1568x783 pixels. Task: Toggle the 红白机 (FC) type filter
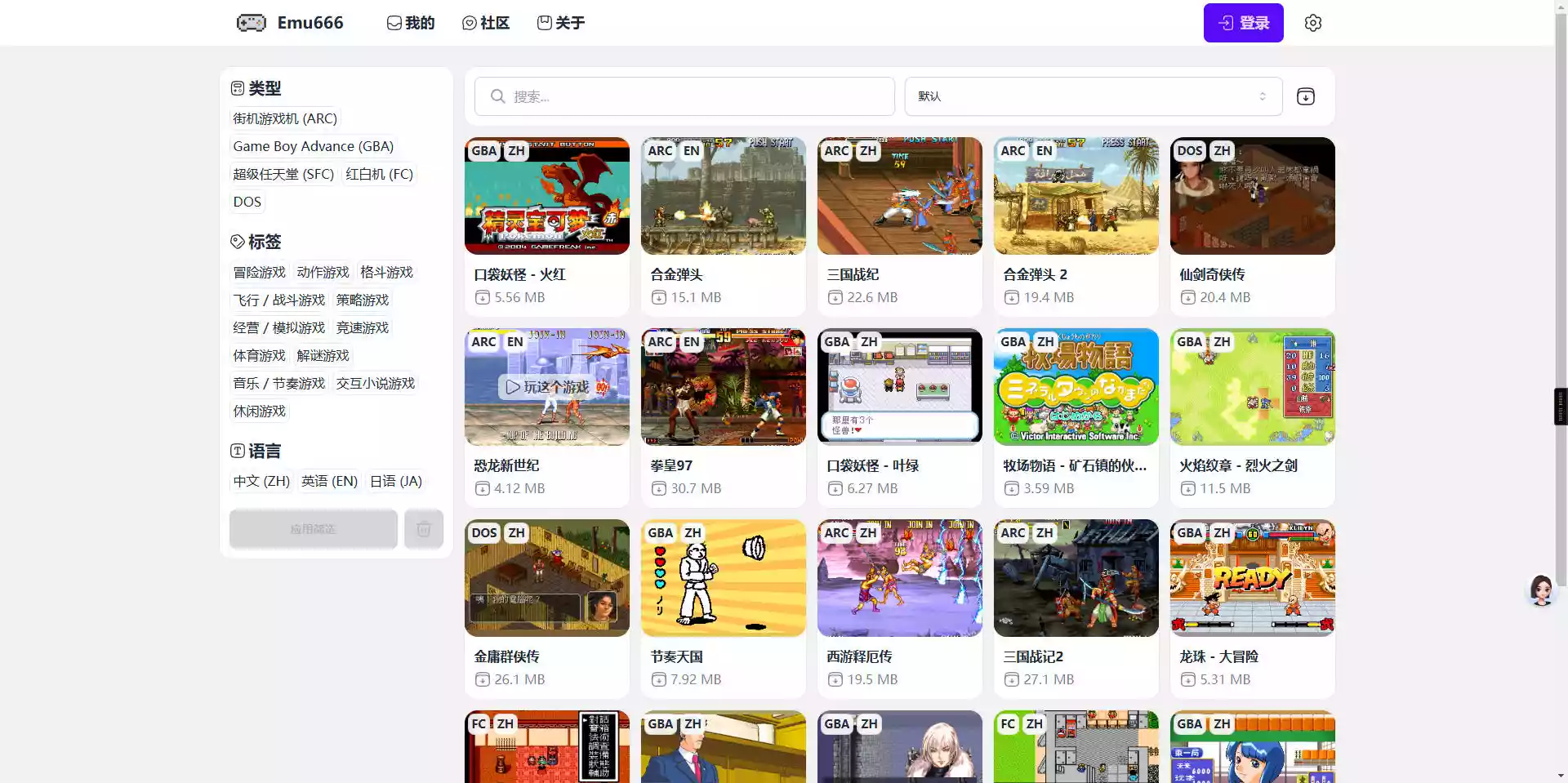pos(379,175)
